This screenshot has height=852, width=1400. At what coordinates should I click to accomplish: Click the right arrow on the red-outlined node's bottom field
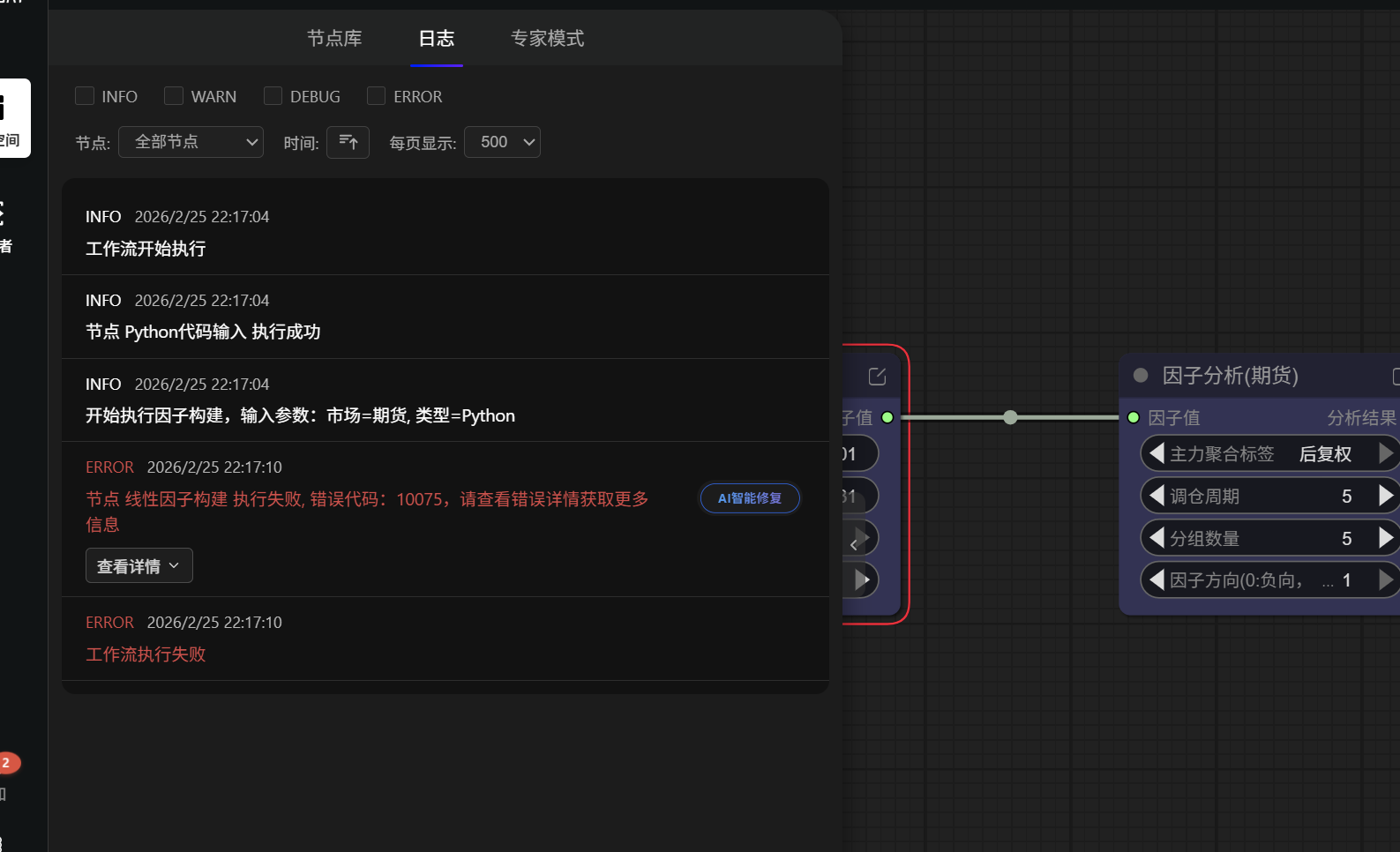tap(862, 579)
